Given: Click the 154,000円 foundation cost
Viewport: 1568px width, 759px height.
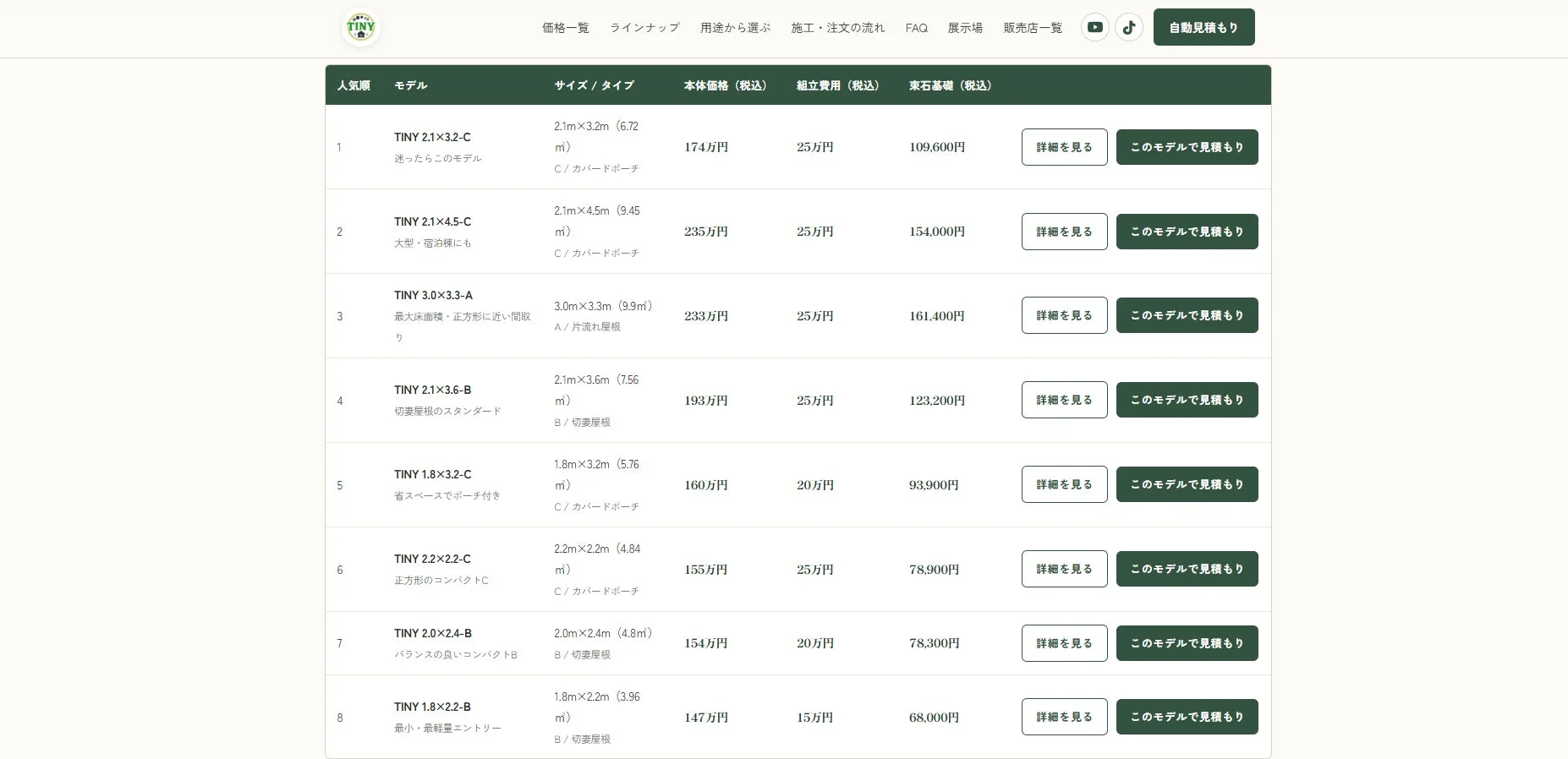Looking at the screenshot, I should point(937,232).
